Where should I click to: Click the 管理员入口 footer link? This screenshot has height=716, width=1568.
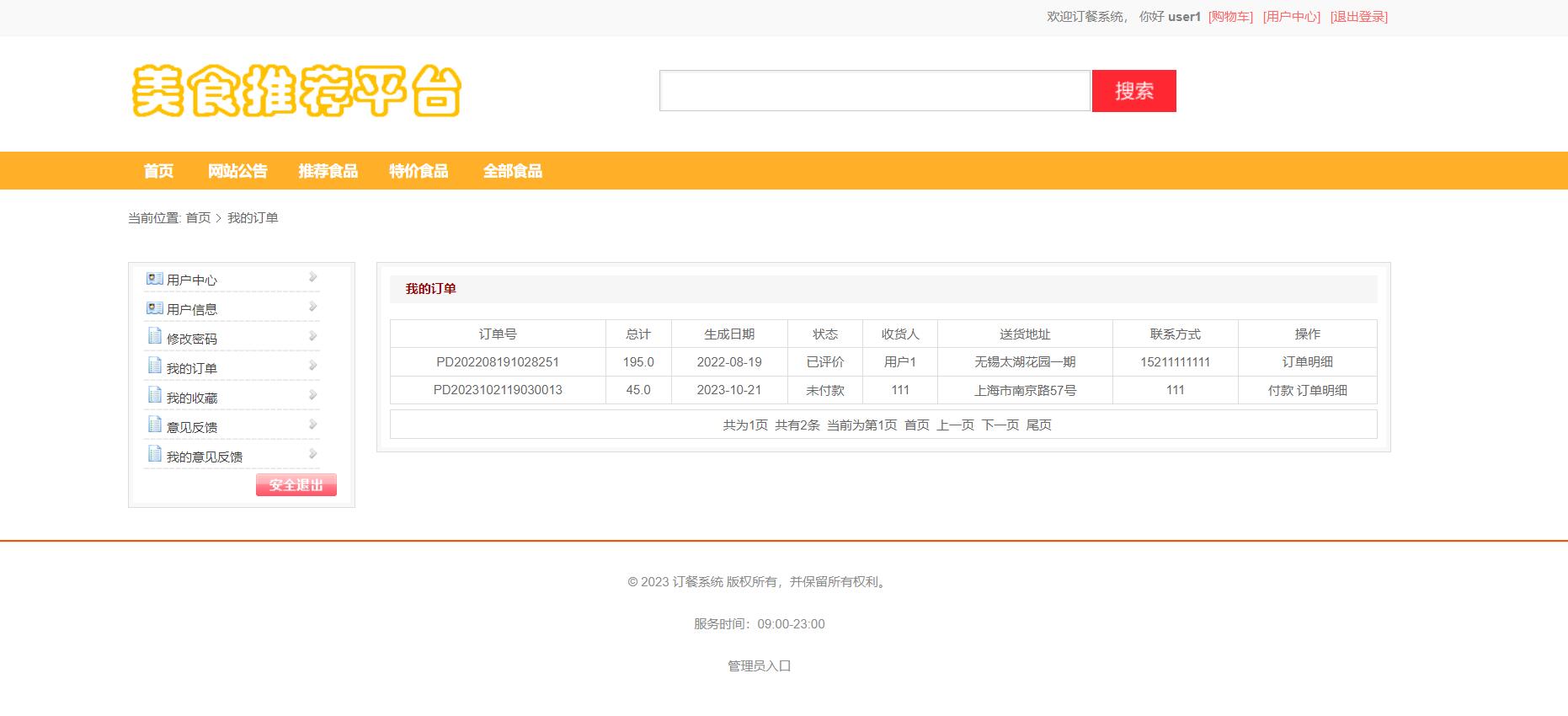tap(760, 665)
